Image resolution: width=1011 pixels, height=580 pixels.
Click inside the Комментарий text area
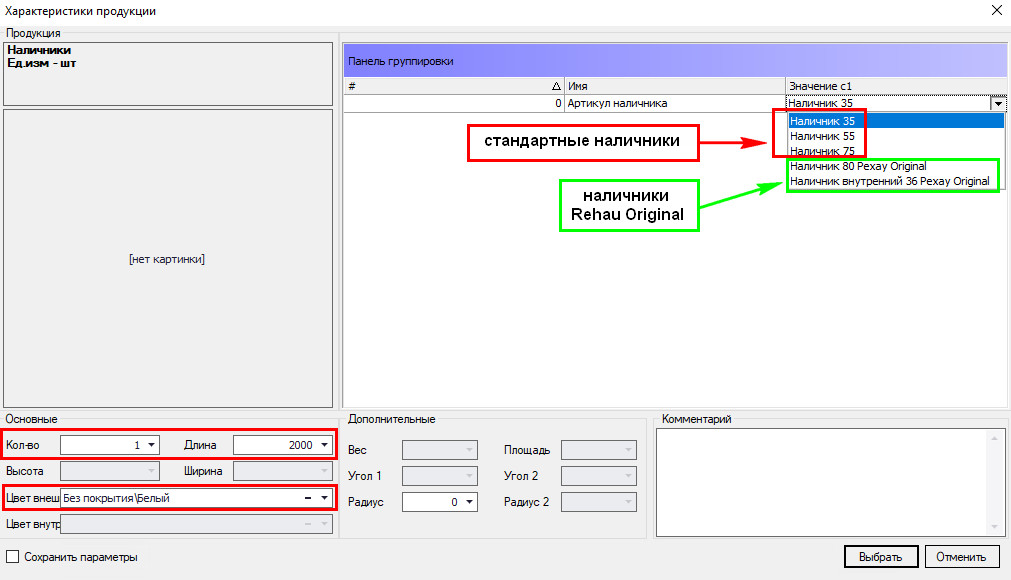click(x=823, y=482)
